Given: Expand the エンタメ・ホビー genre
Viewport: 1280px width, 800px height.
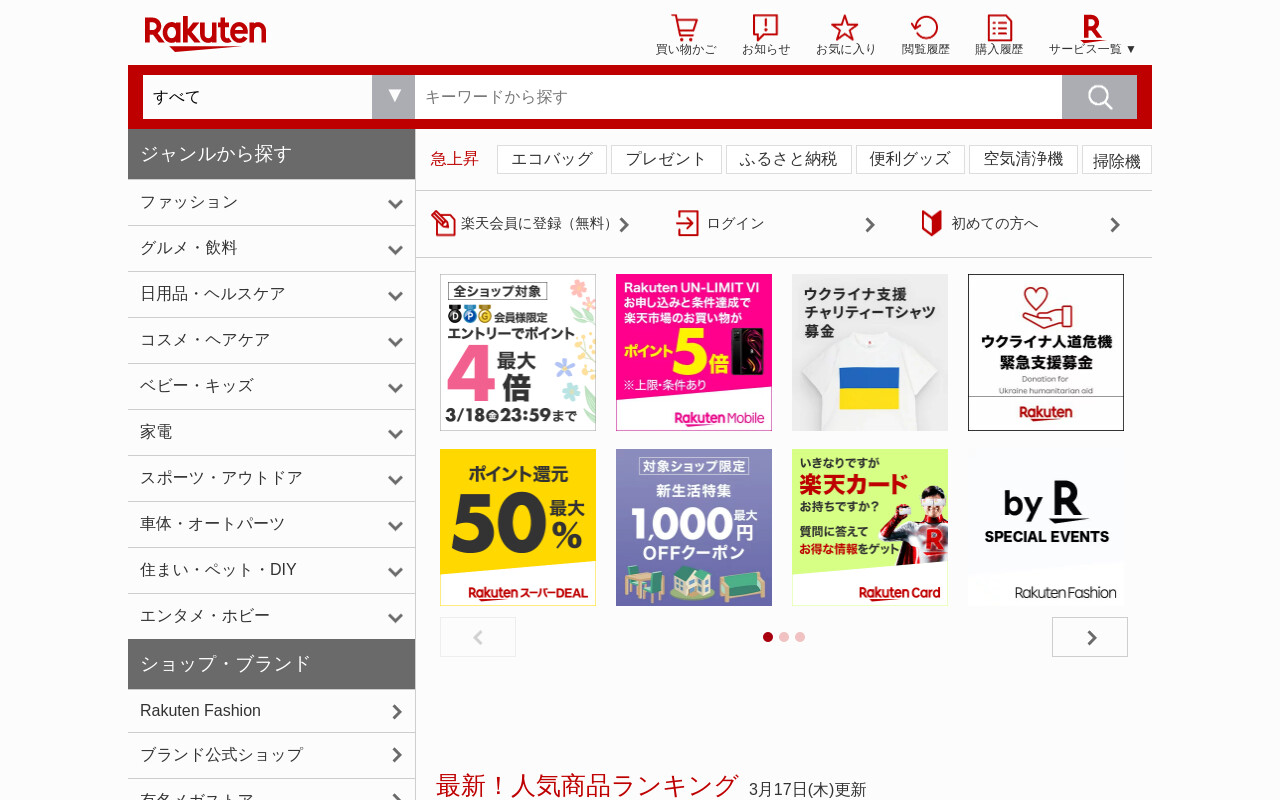Looking at the screenshot, I should (x=271, y=617).
